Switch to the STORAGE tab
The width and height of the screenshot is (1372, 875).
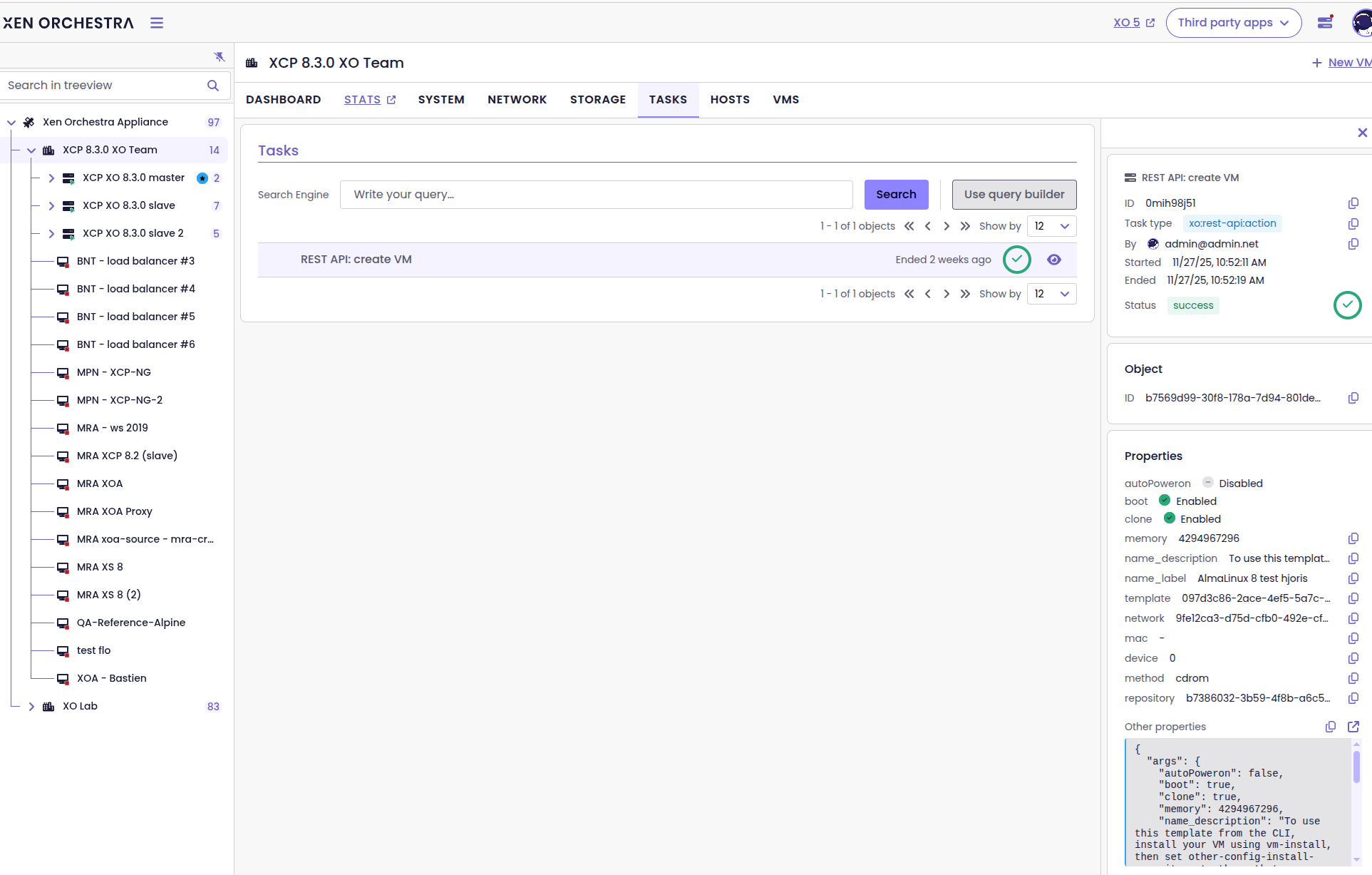coord(597,100)
